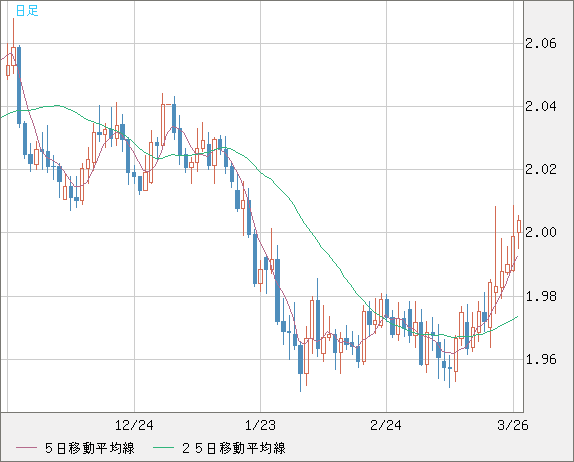This screenshot has height=462, width=574.
Task: Click the green 25-day average legend line
Action: tap(163, 448)
